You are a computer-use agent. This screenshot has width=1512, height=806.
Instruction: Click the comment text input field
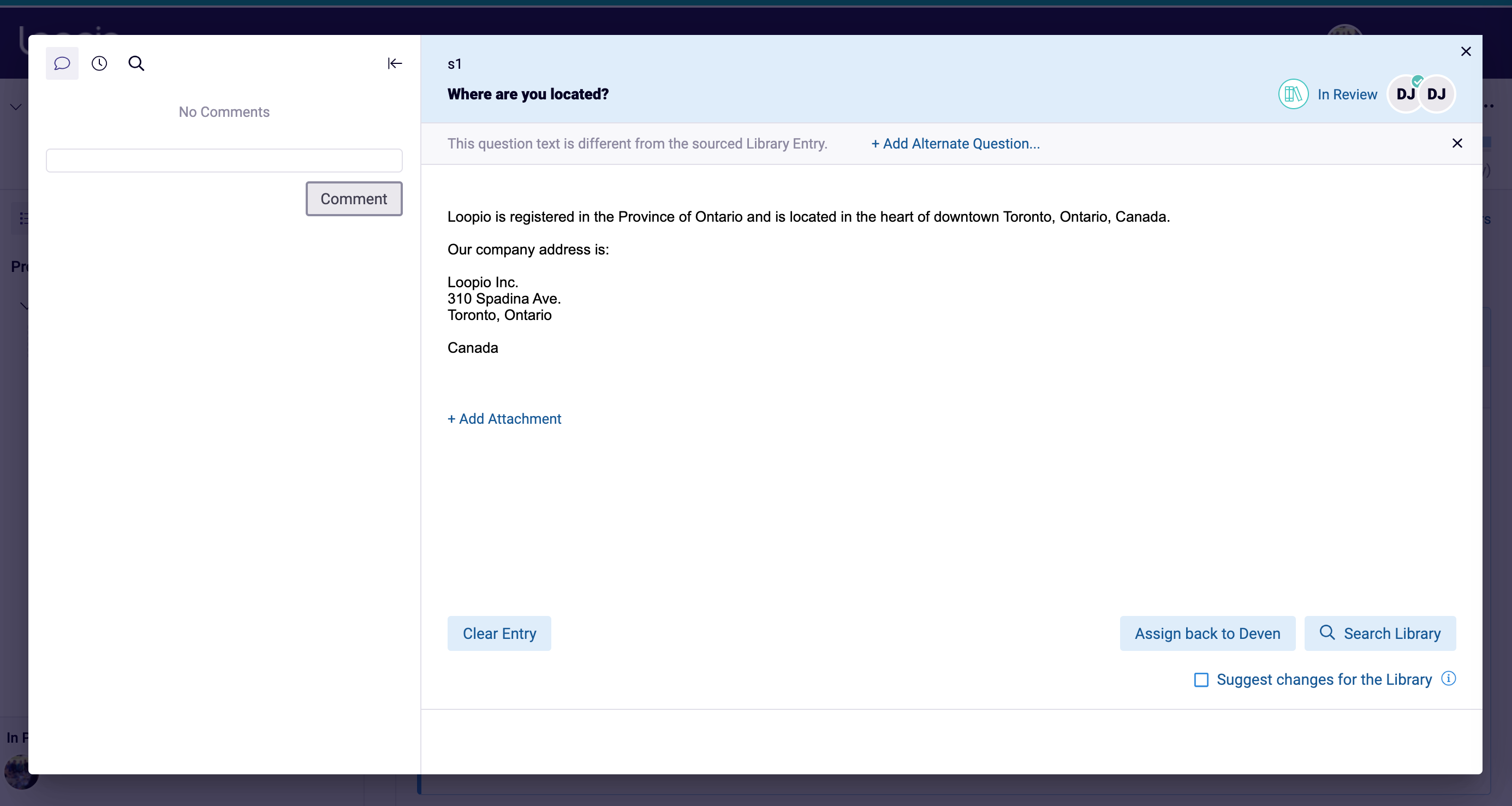point(224,160)
